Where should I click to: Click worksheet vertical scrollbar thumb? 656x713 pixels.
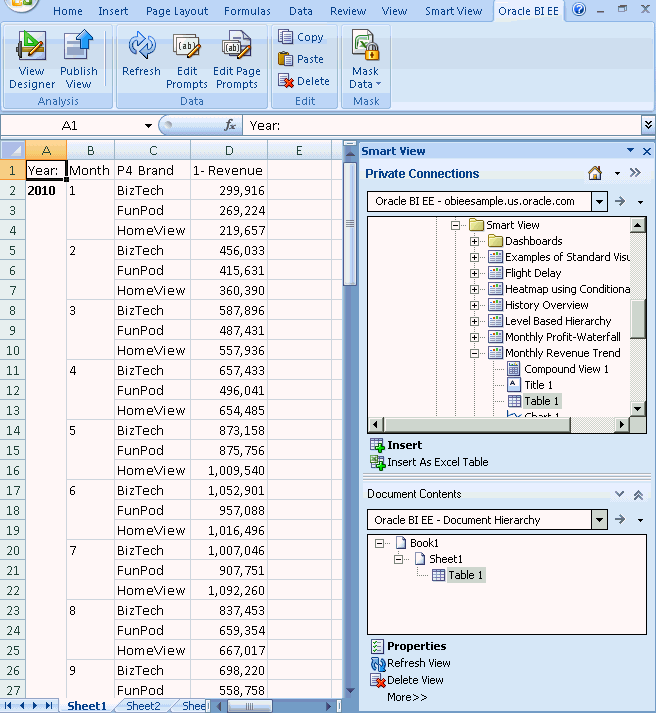click(350, 224)
